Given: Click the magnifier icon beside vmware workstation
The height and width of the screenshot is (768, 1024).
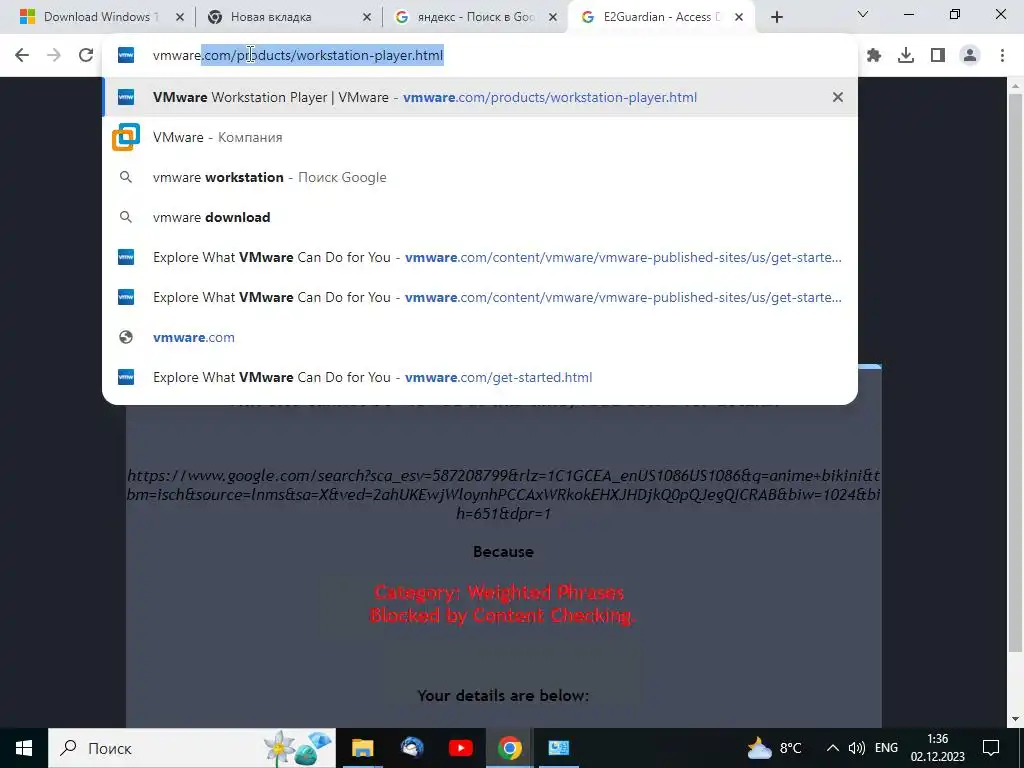Looking at the screenshot, I should [126, 177].
